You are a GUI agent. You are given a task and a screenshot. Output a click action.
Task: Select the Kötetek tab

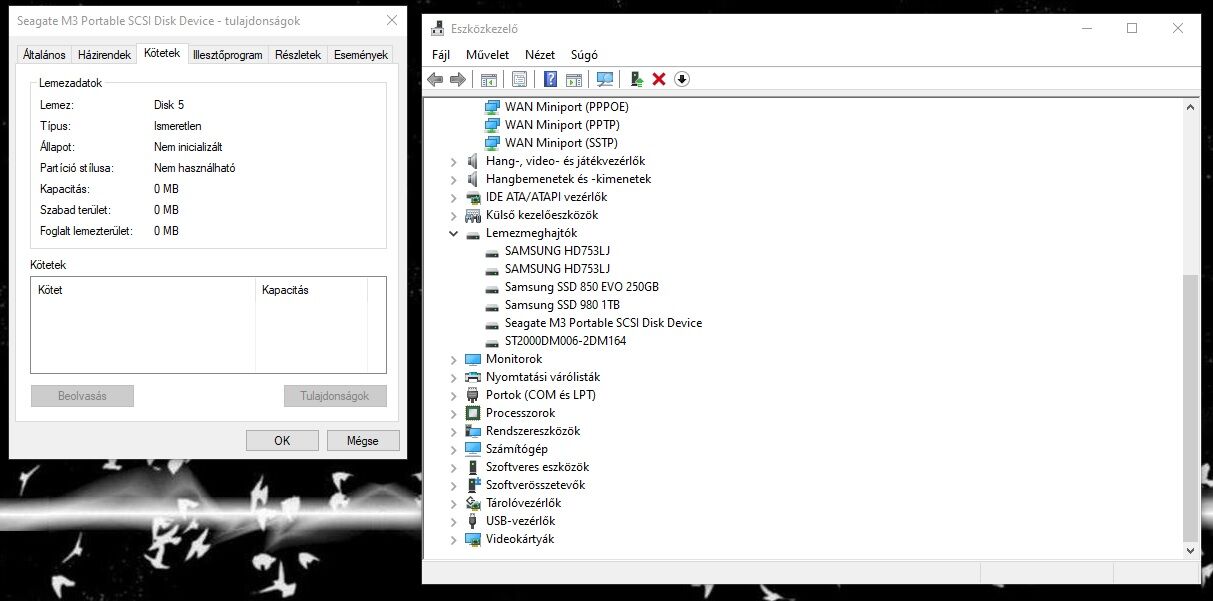pyautogui.click(x=161, y=53)
